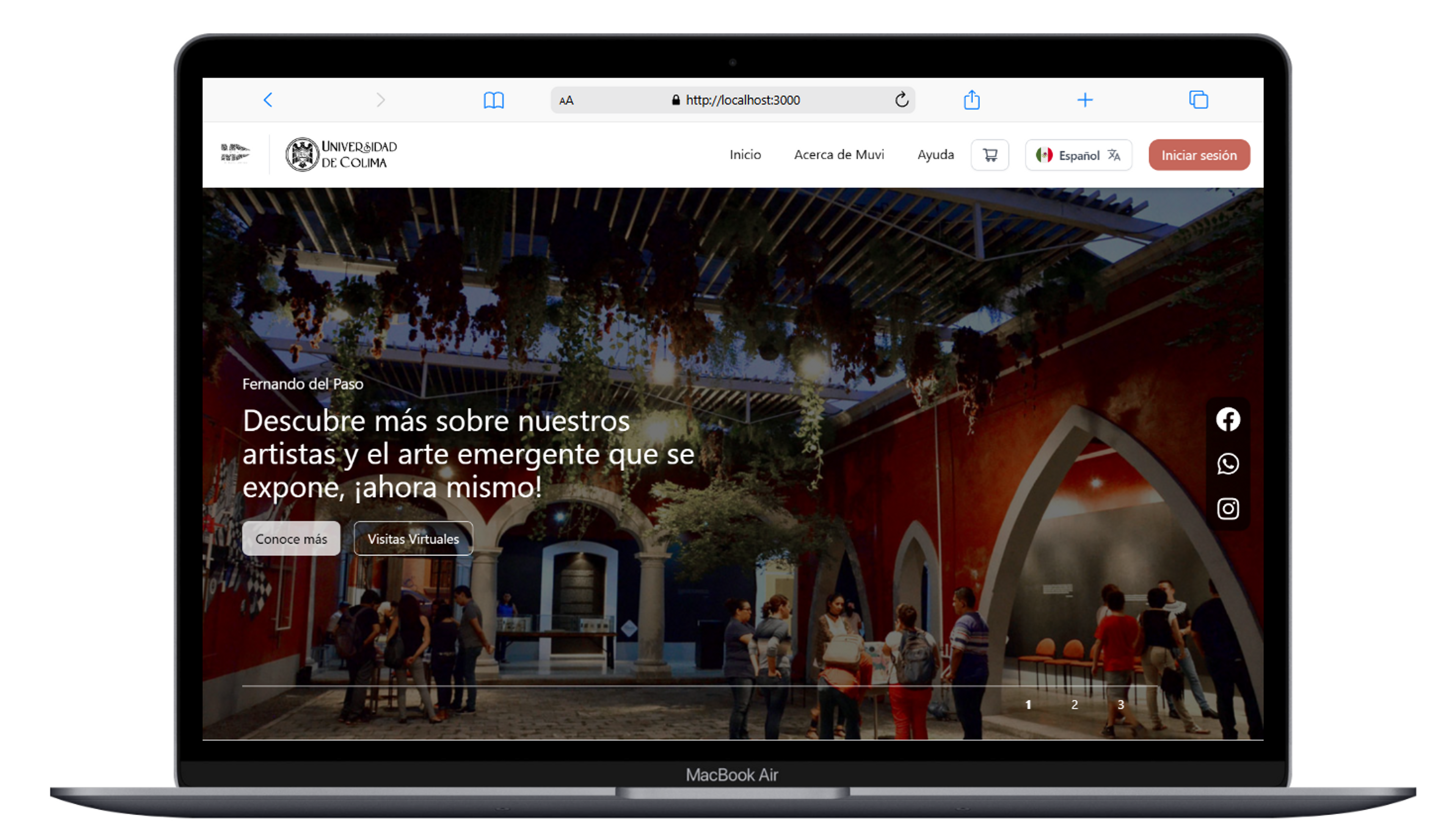Open the share sheet icon
Viewport: 1456px width, 836px height.
(x=972, y=99)
